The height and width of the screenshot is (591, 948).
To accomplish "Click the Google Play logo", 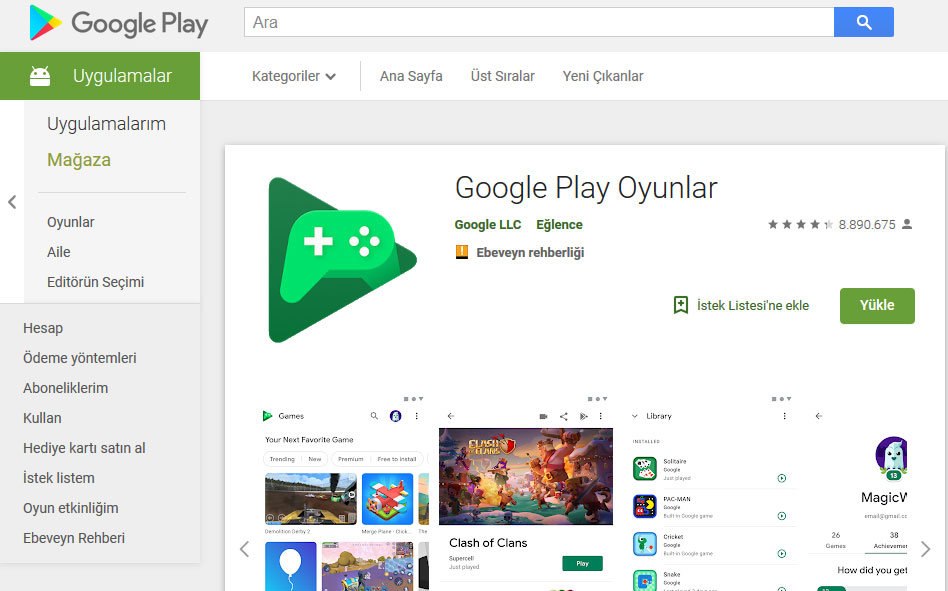I will tap(118, 23).
